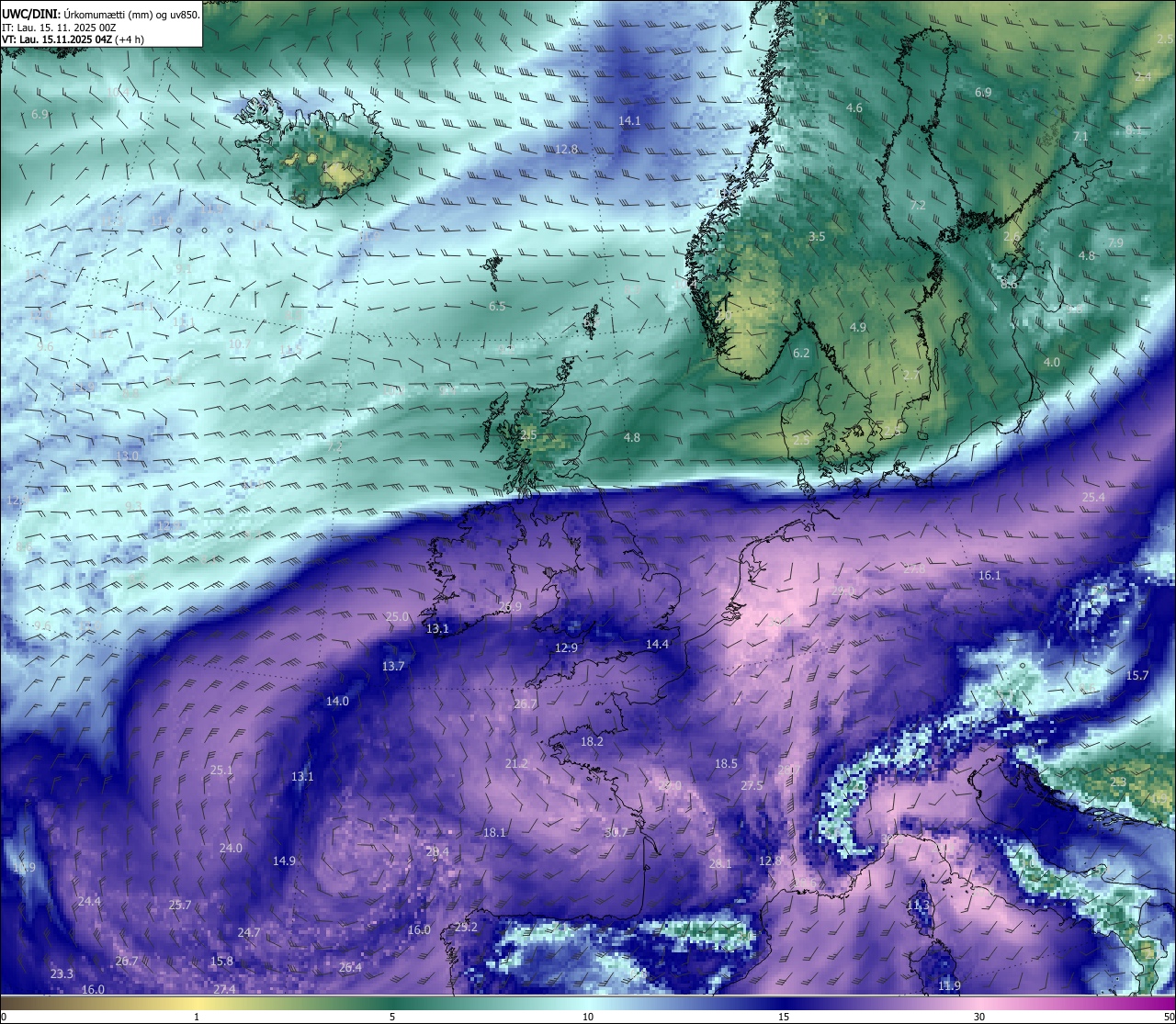Click the map value 30.7 over western France
This screenshot has height=1024, width=1176.
[616, 833]
